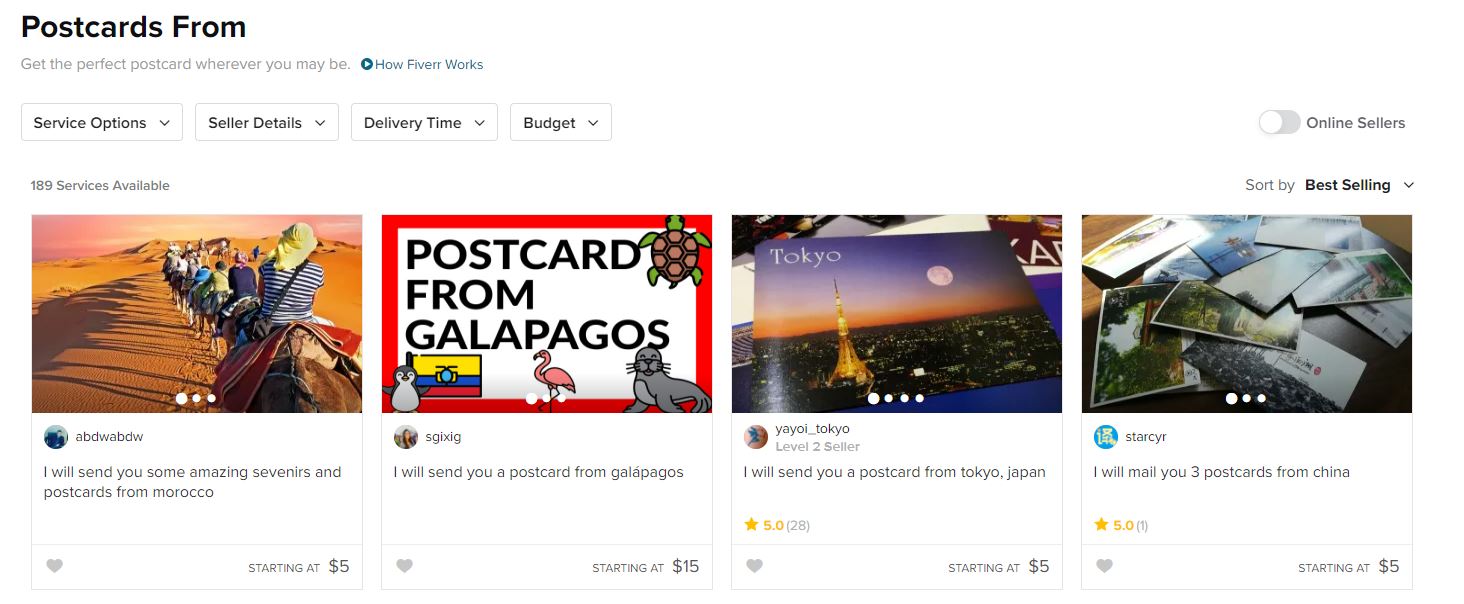Screen dimensions: 1464x604
Task: Favorite the Morocco postcards gig heart icon
Action: point(55,566)
